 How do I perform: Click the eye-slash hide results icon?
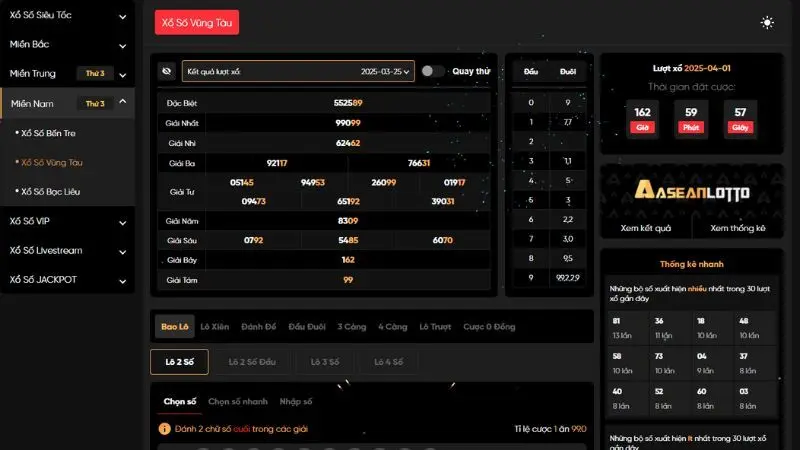[x=167, y=72]
